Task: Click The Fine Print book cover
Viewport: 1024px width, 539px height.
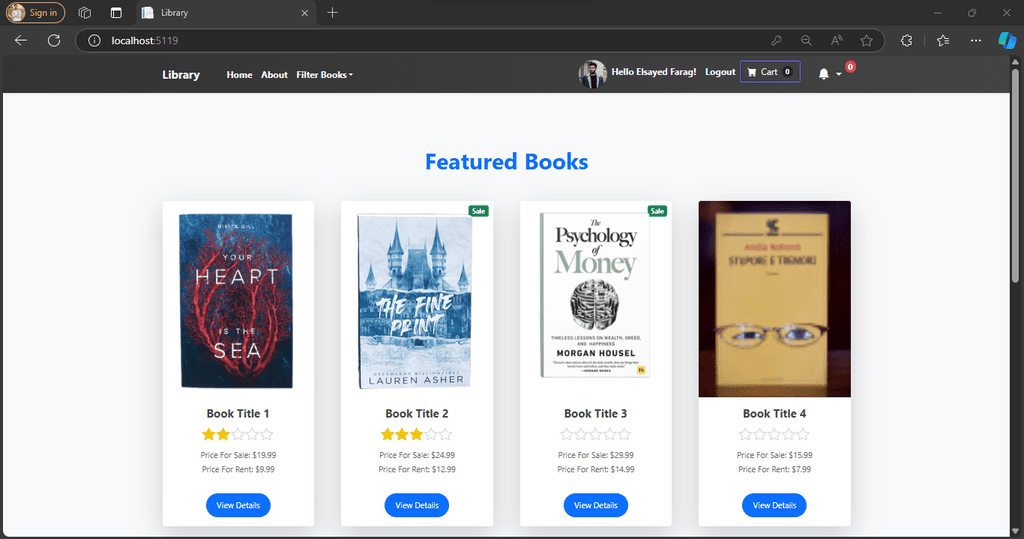Action: coord(415,301)
